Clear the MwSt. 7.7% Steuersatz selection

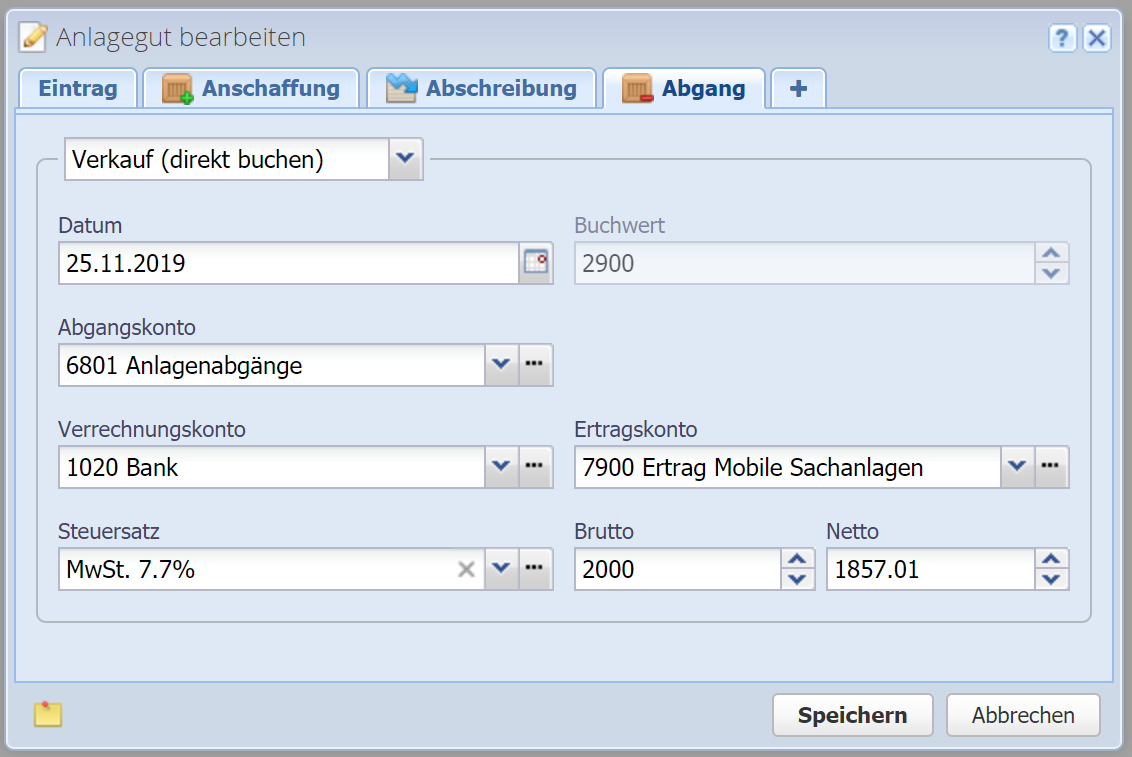[x=466, y=570]
